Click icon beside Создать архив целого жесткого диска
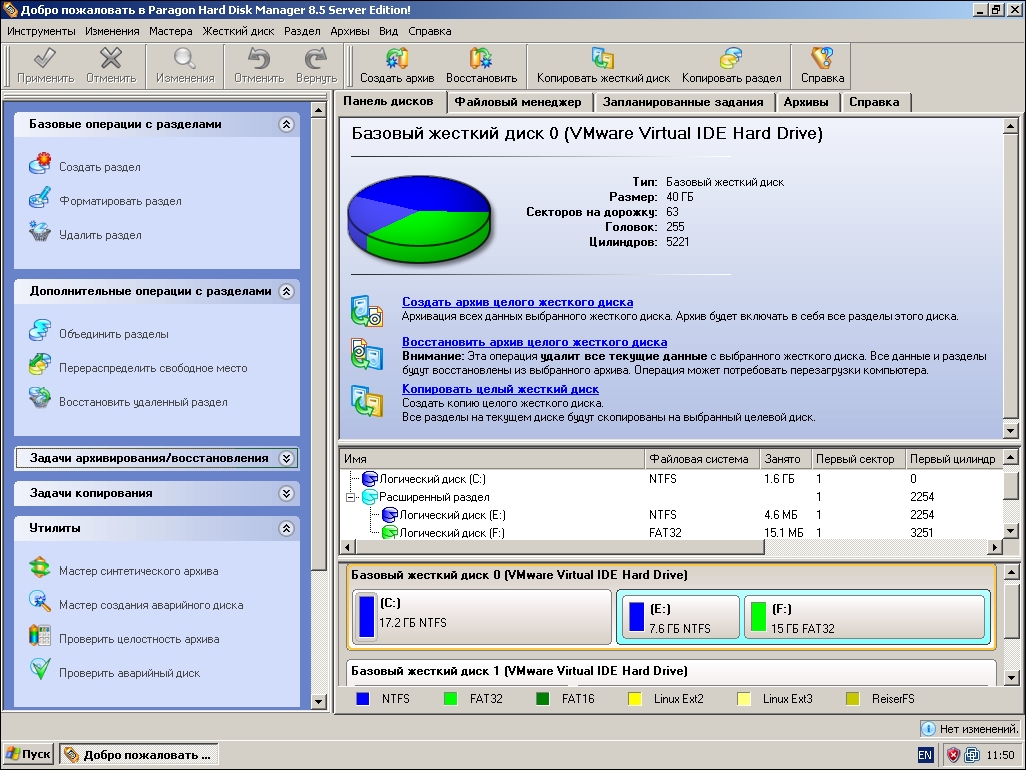This screenshot has width=1026, height=770. [366, 311]
